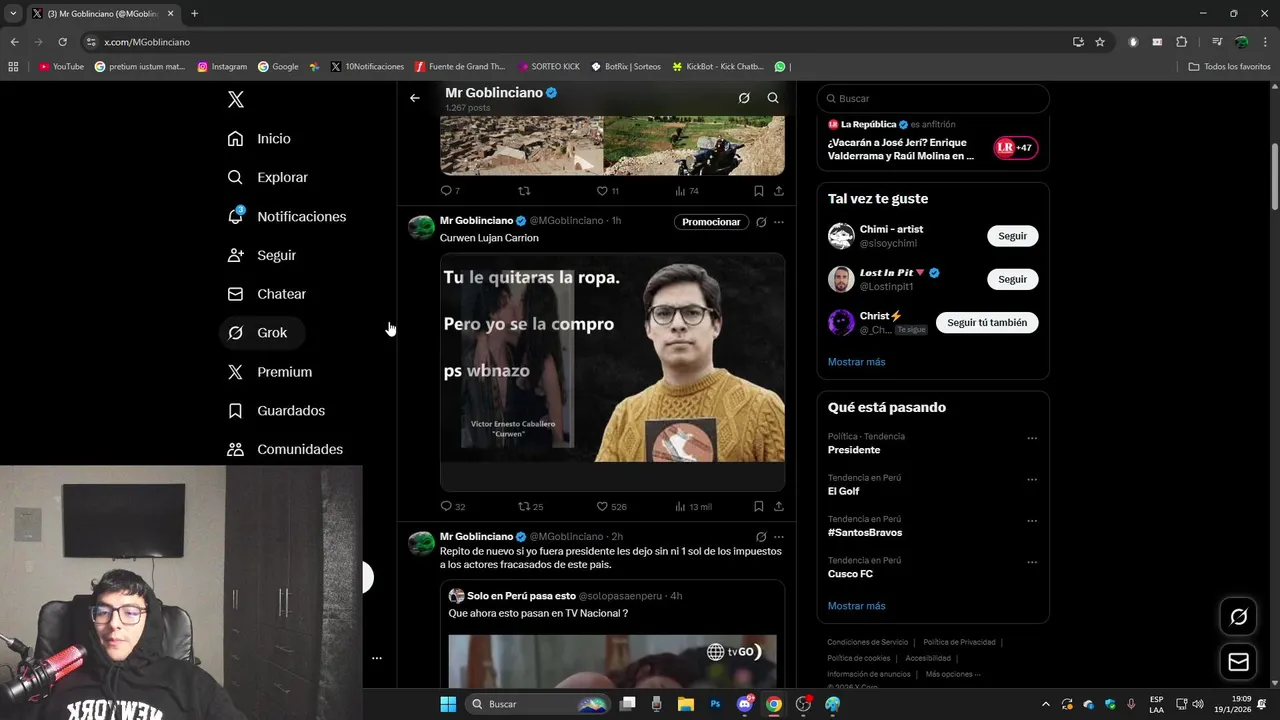Reply to the Curwen Lujan Carrion post

point(453,507)
